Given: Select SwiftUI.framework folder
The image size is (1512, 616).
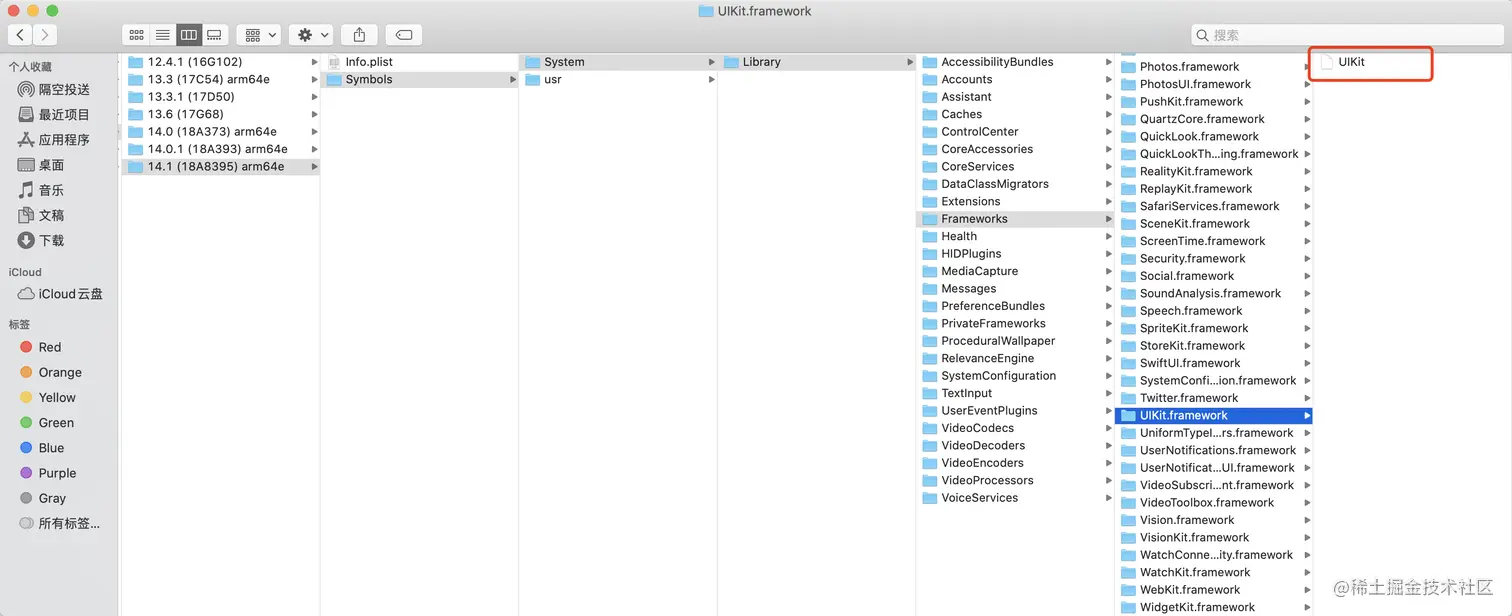Looking at the screenshot, I should (x=1214, y=363).
